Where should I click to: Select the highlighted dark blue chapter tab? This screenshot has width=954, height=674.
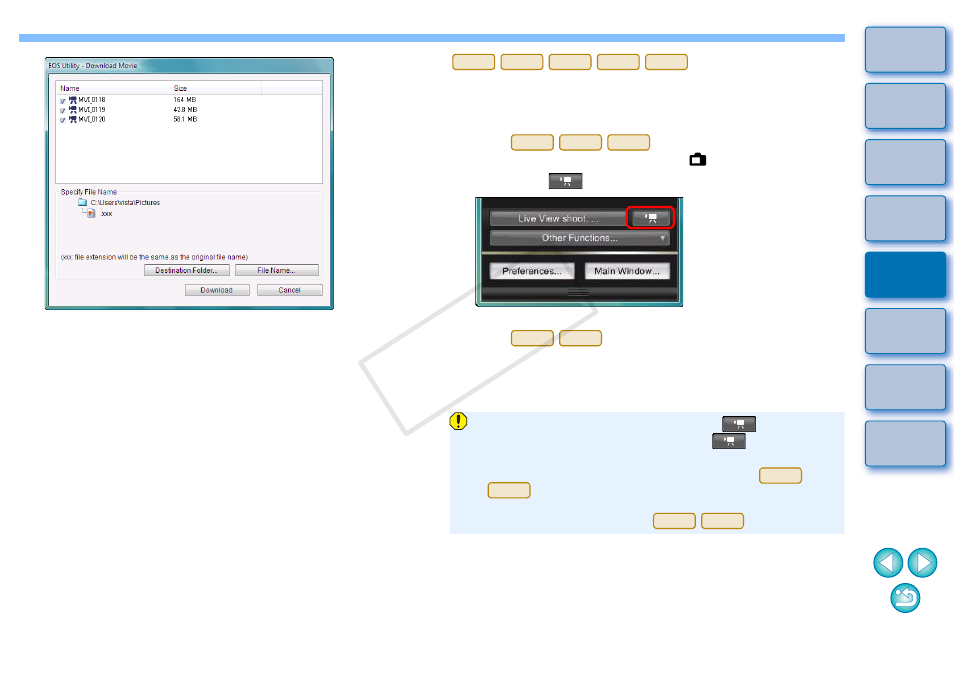coord(905,274)
